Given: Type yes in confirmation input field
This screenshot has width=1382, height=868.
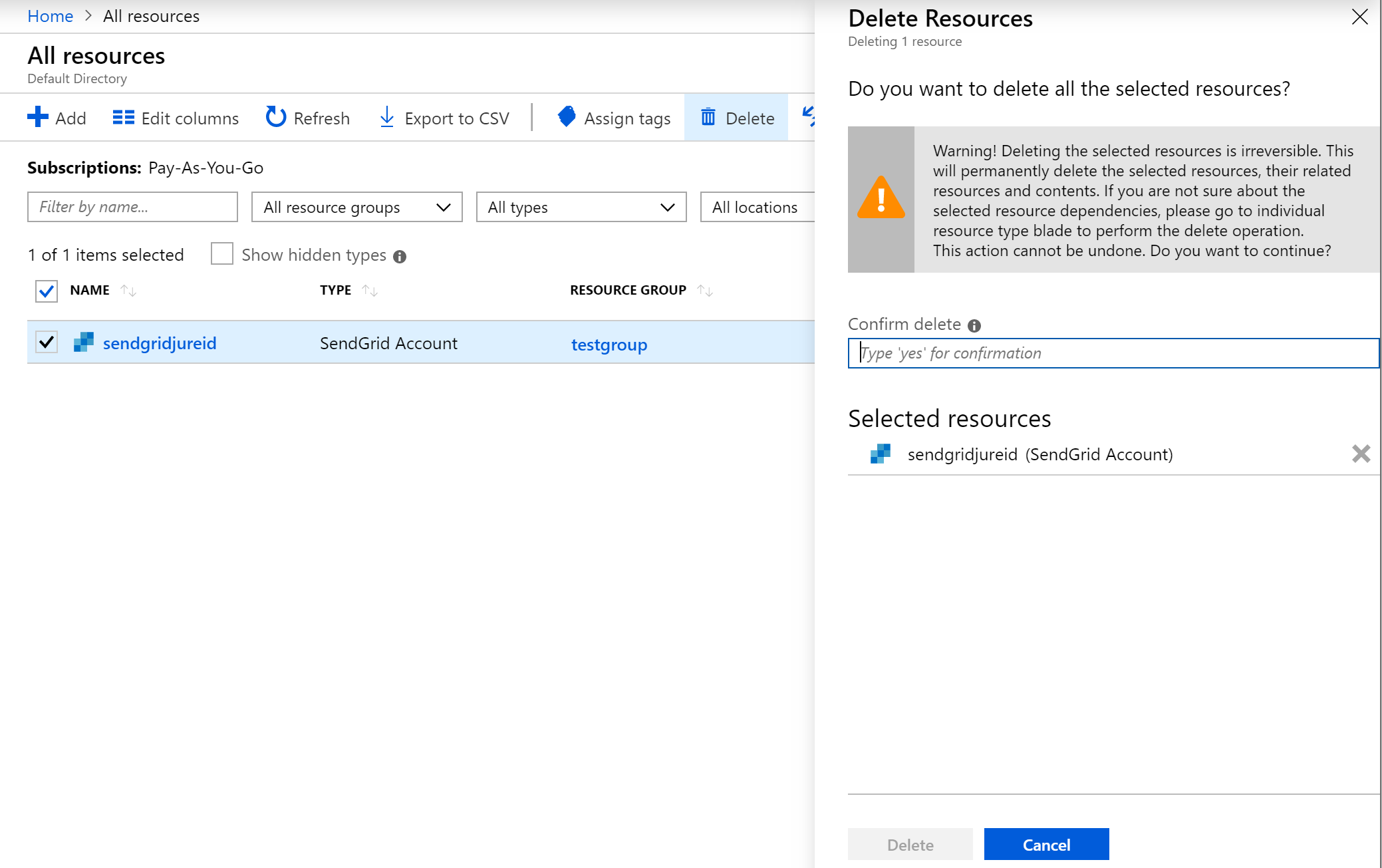Looking at the screenshot, I should pyautogui.click(x=1113, y=352).
